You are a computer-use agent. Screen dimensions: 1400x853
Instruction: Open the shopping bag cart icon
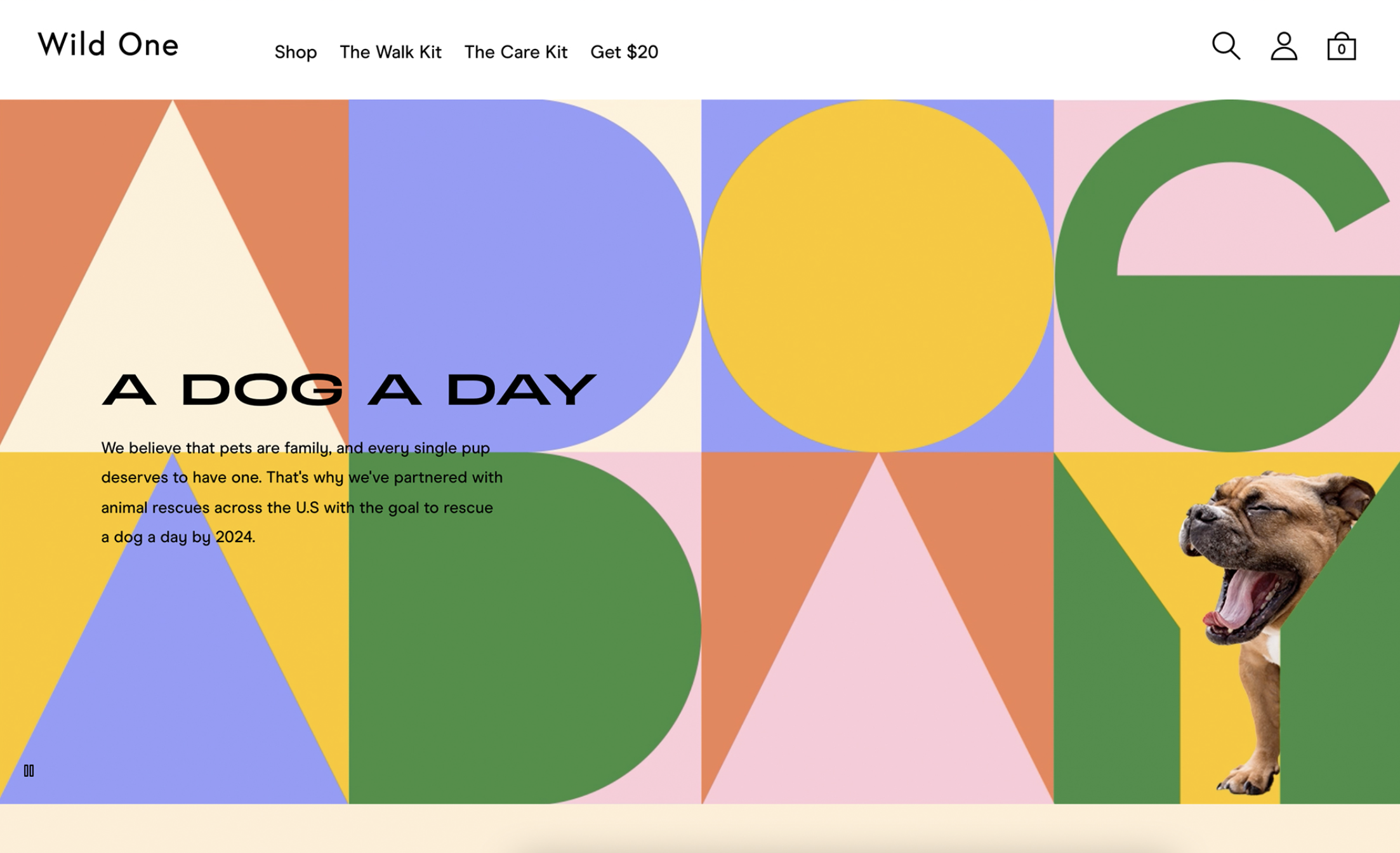point(1342,46)
